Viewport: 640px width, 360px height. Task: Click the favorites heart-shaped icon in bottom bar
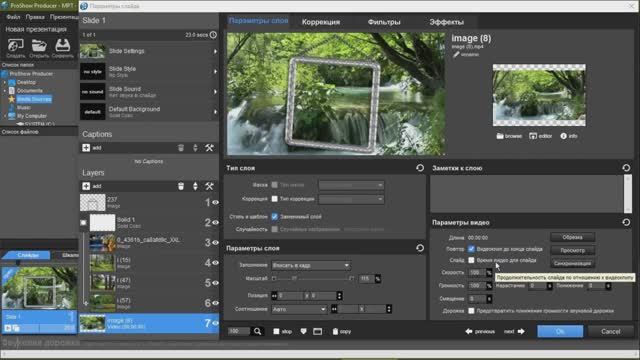[x=303, y=331]
